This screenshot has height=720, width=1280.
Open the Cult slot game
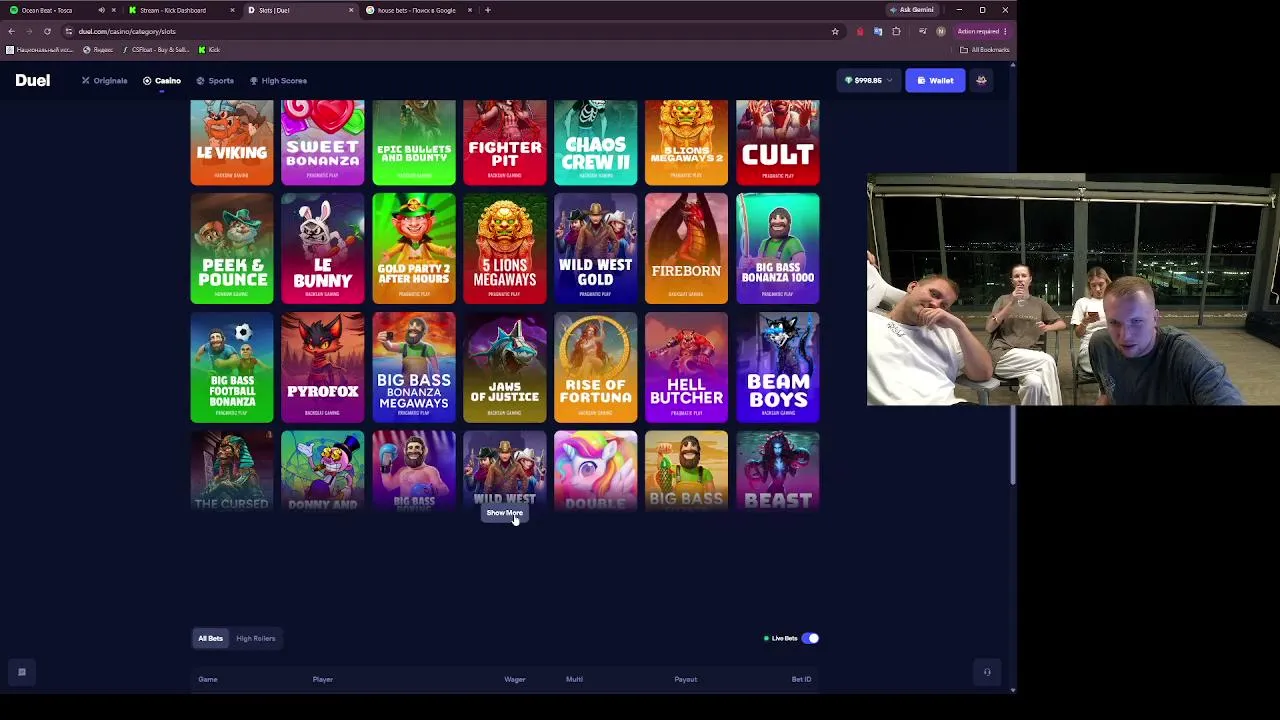coord(778,142)
